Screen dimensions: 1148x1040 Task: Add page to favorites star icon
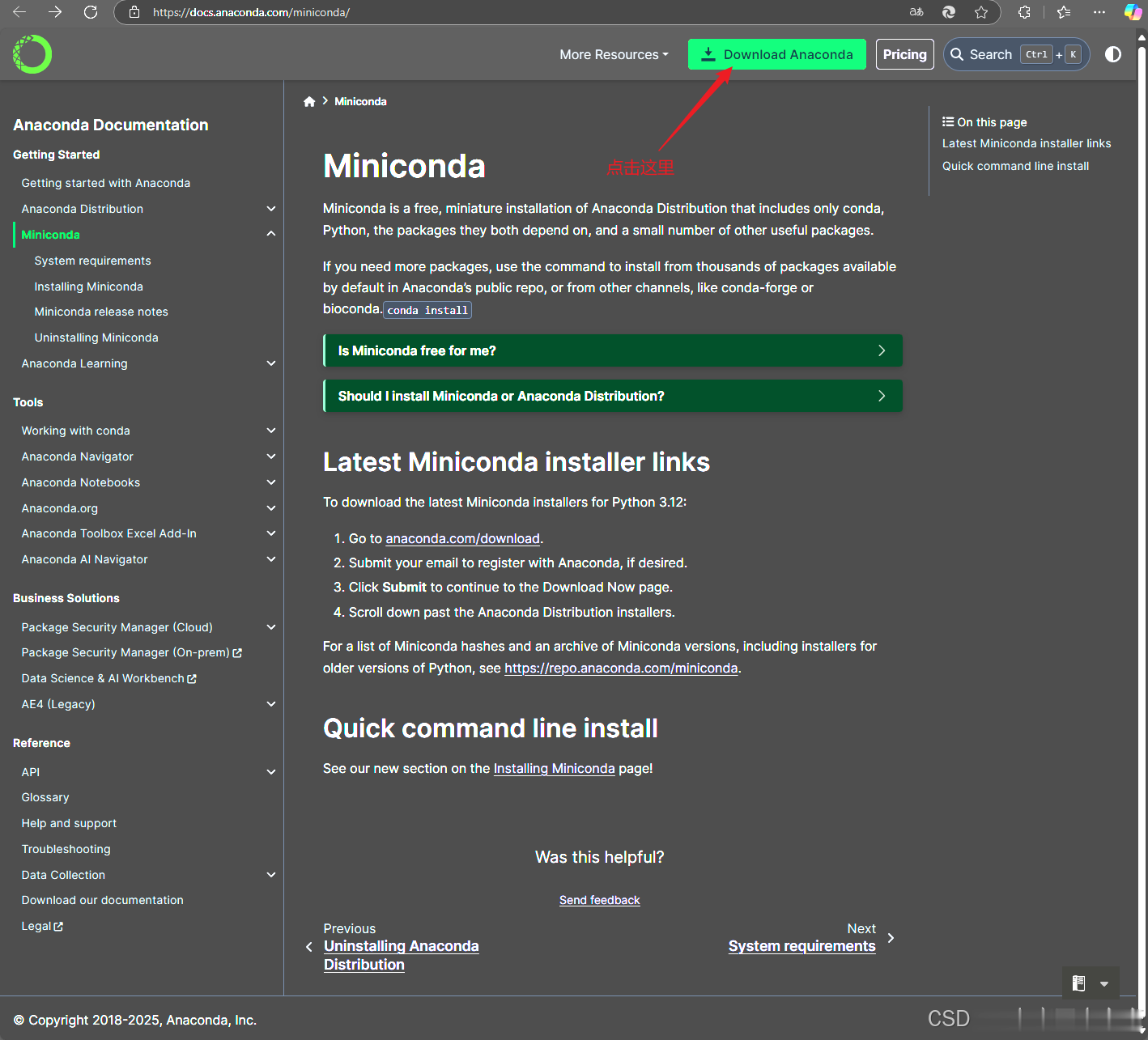click(981, 12)
